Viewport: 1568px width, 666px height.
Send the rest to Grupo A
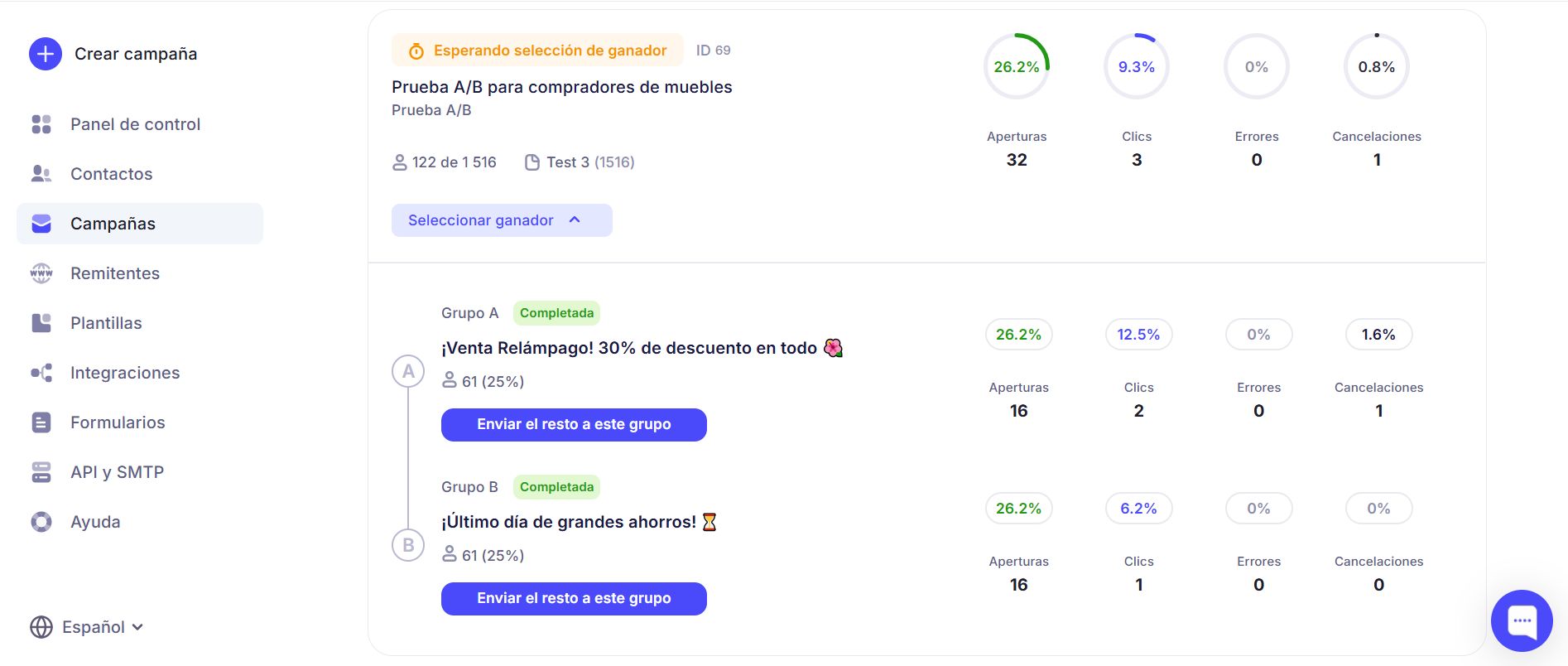[574, 425]
